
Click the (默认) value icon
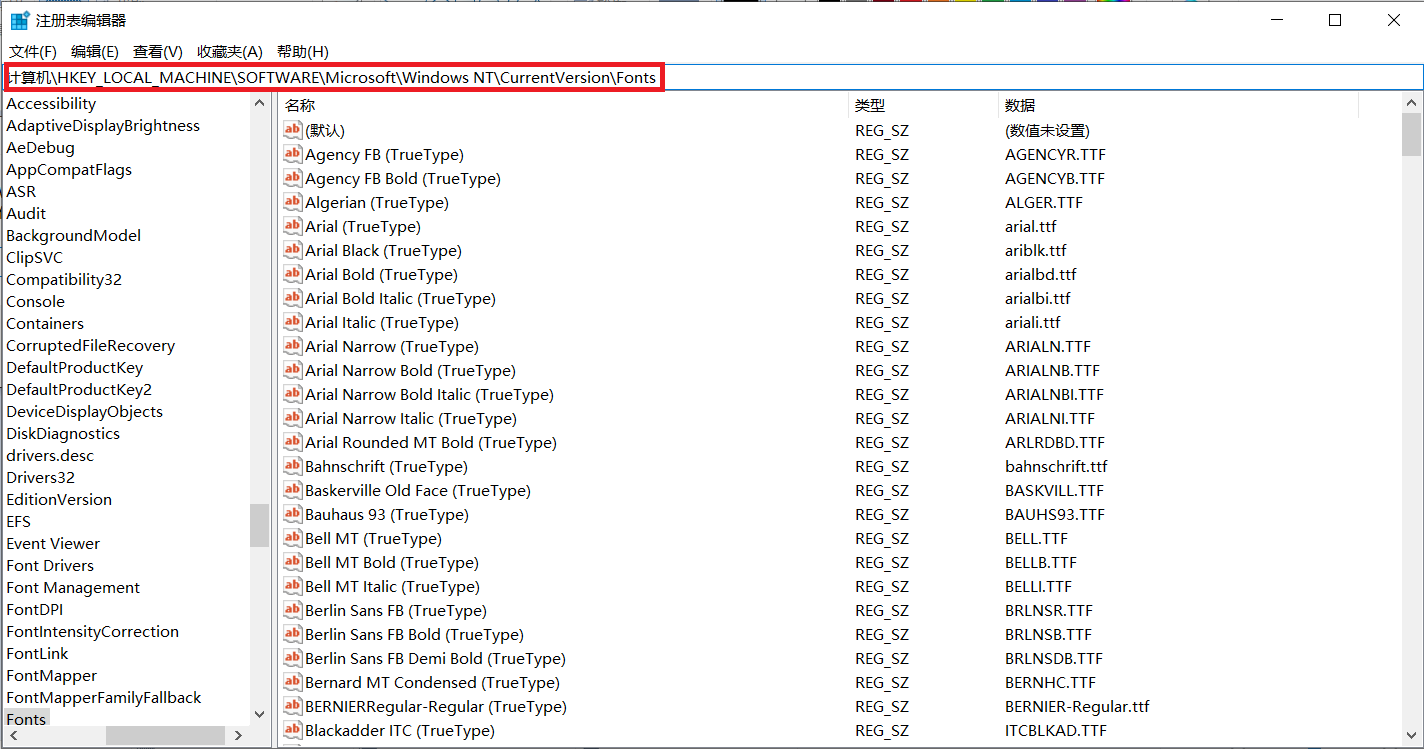click(292, 130)
